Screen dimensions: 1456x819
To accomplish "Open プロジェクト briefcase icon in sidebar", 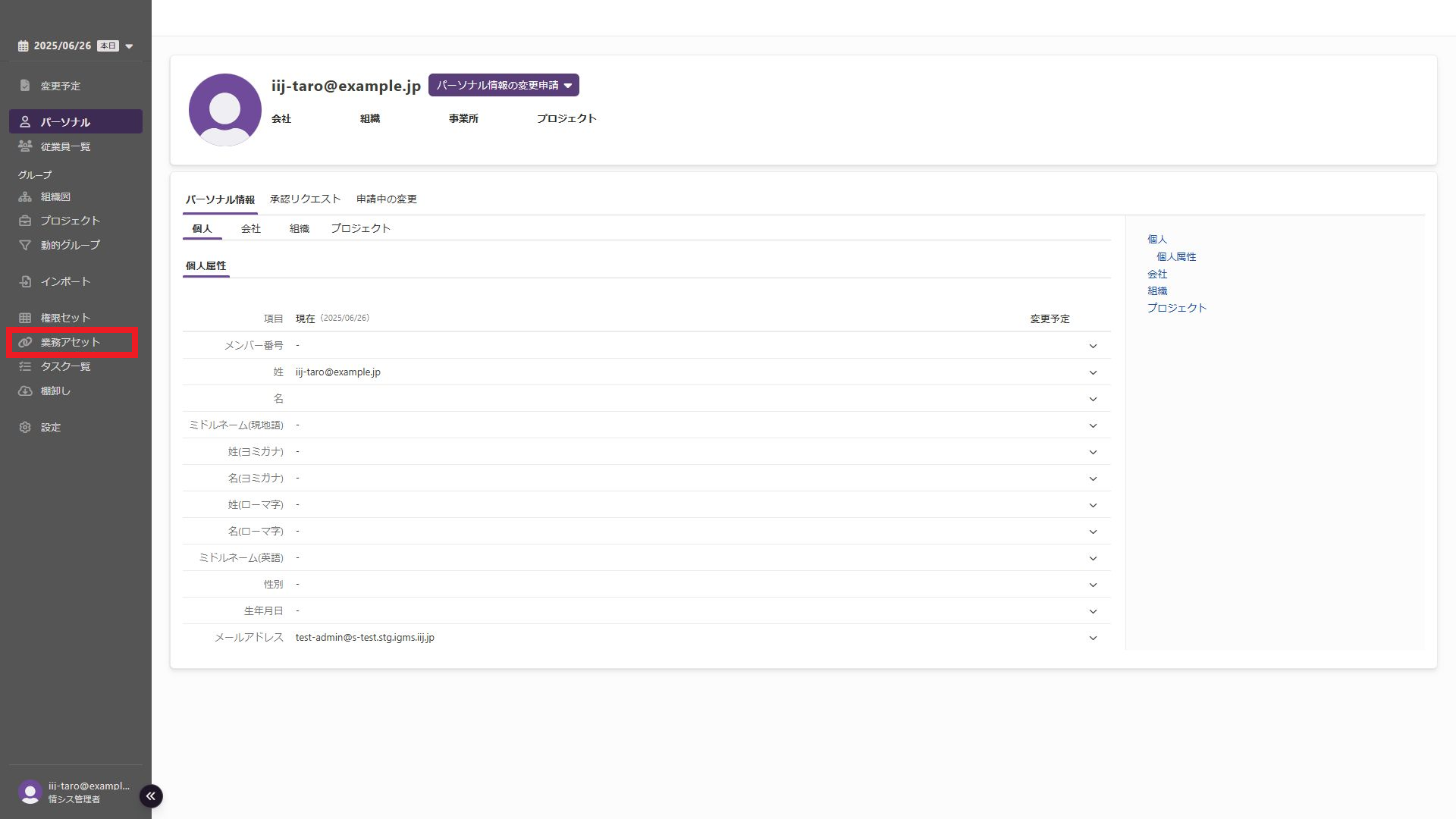I will 25,221.
